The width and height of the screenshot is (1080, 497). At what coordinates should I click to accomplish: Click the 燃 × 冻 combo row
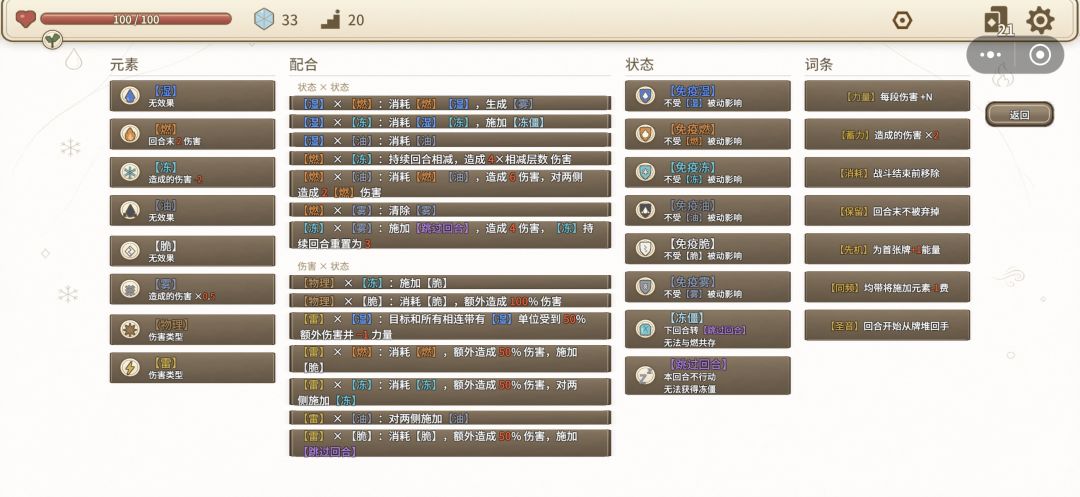pyautogui.click(x=450, y=158)
